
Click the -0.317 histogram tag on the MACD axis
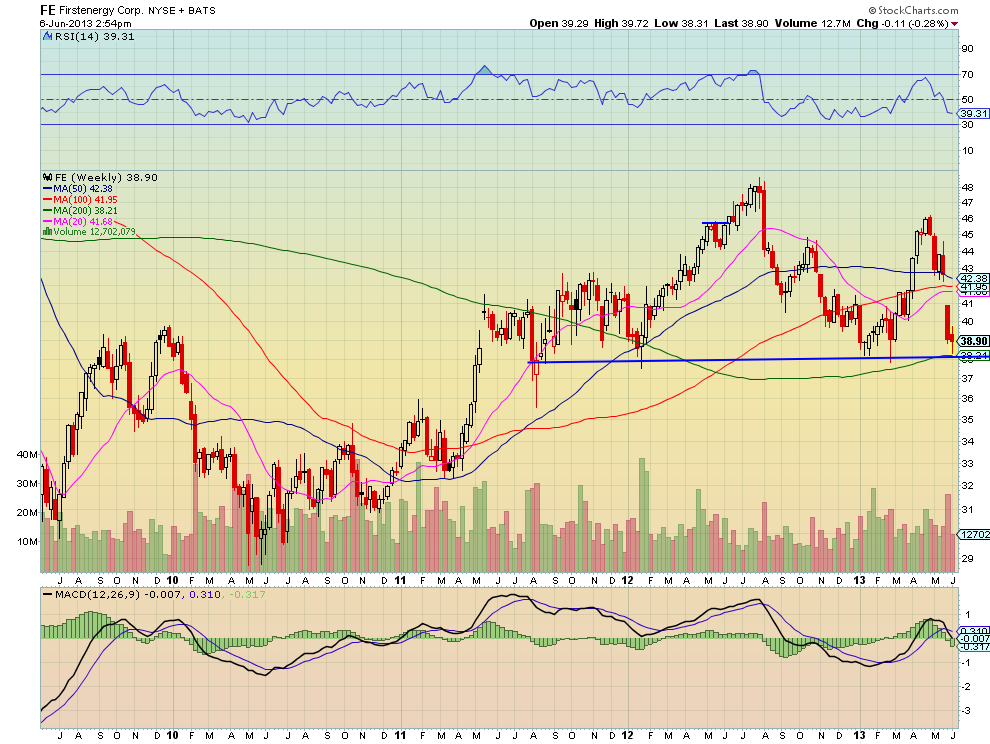[x=974, y=647]
